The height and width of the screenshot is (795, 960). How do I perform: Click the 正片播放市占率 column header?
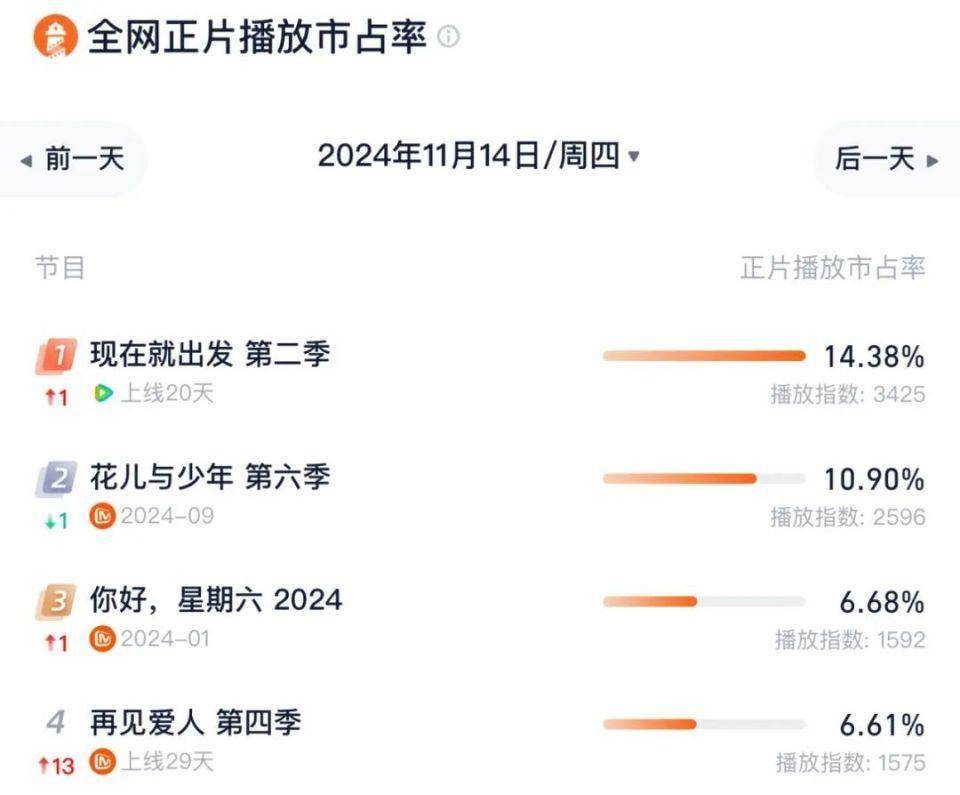point(833,268)
